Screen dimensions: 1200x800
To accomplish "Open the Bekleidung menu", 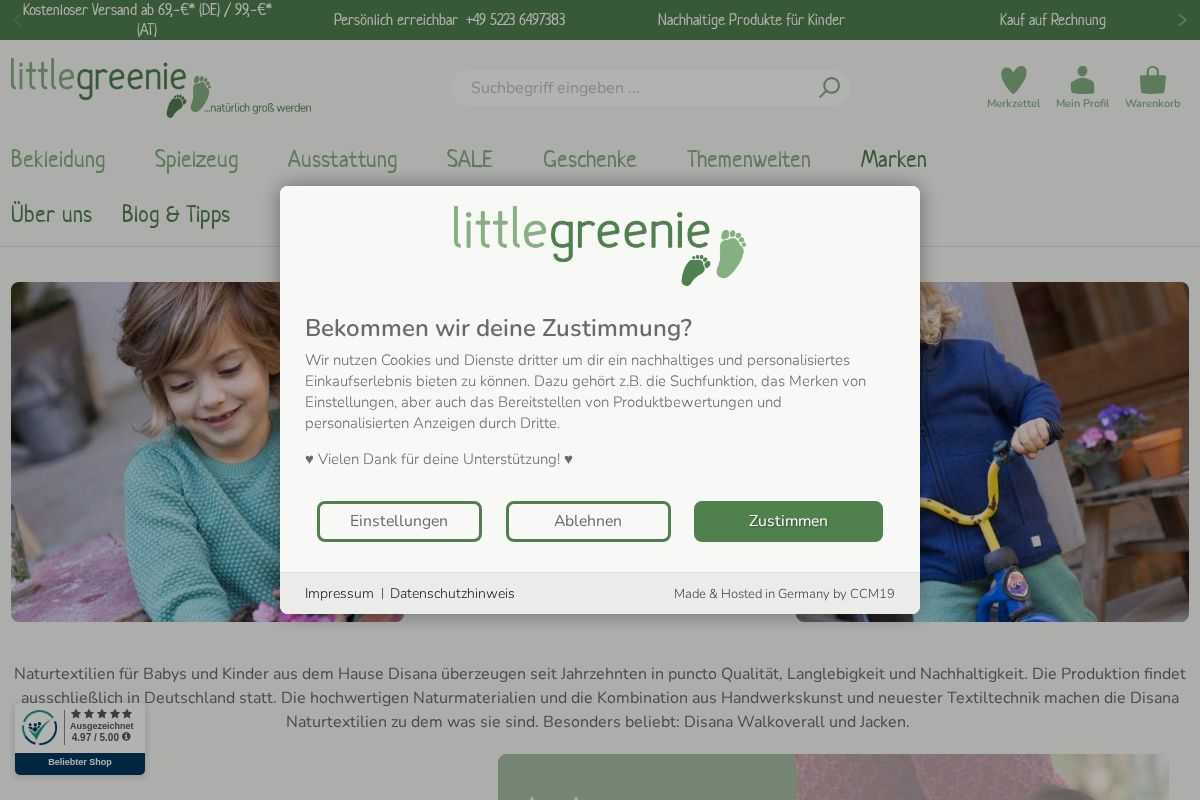I will (x=58, y=159).
